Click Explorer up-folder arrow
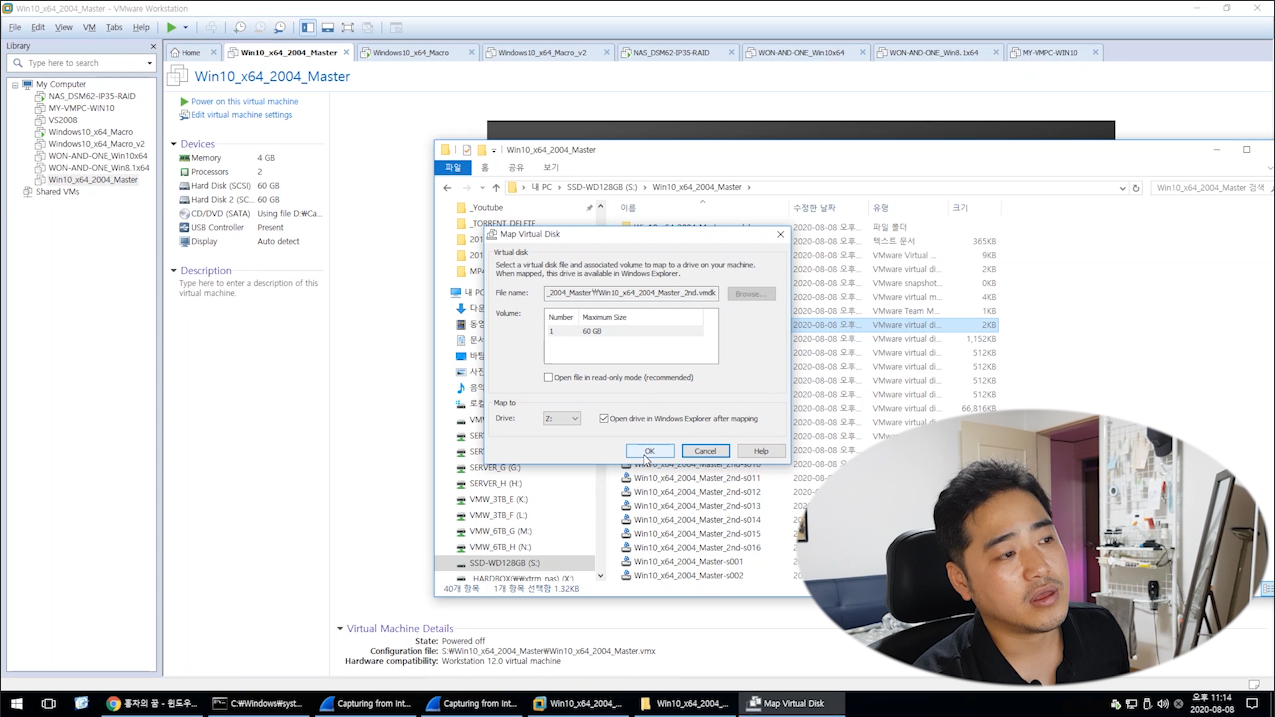The height and width of the screenshot is (717, 1275). tap(496, 188)
